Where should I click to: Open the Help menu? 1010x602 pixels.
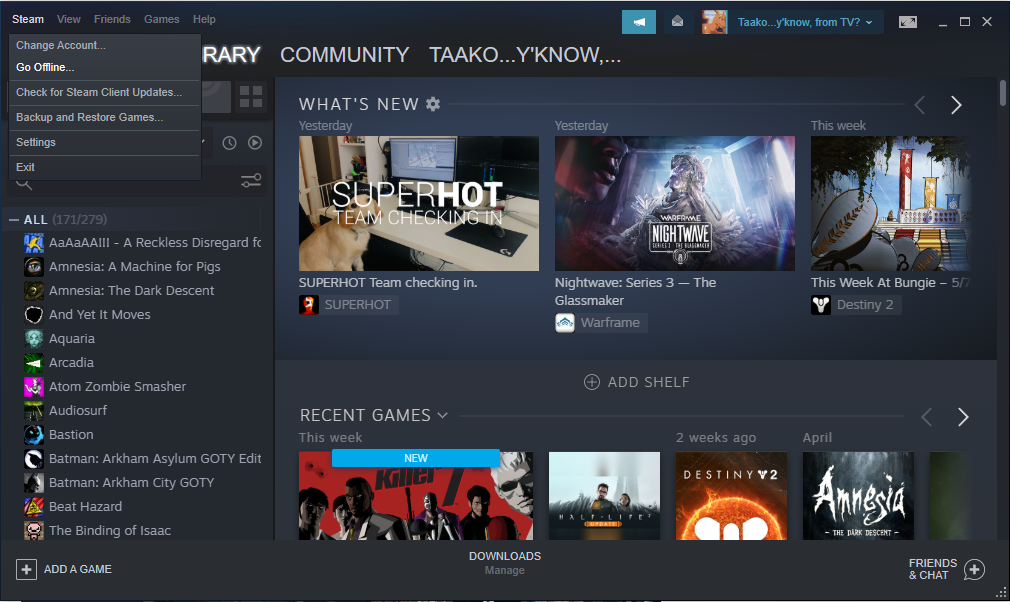[204, 19]
